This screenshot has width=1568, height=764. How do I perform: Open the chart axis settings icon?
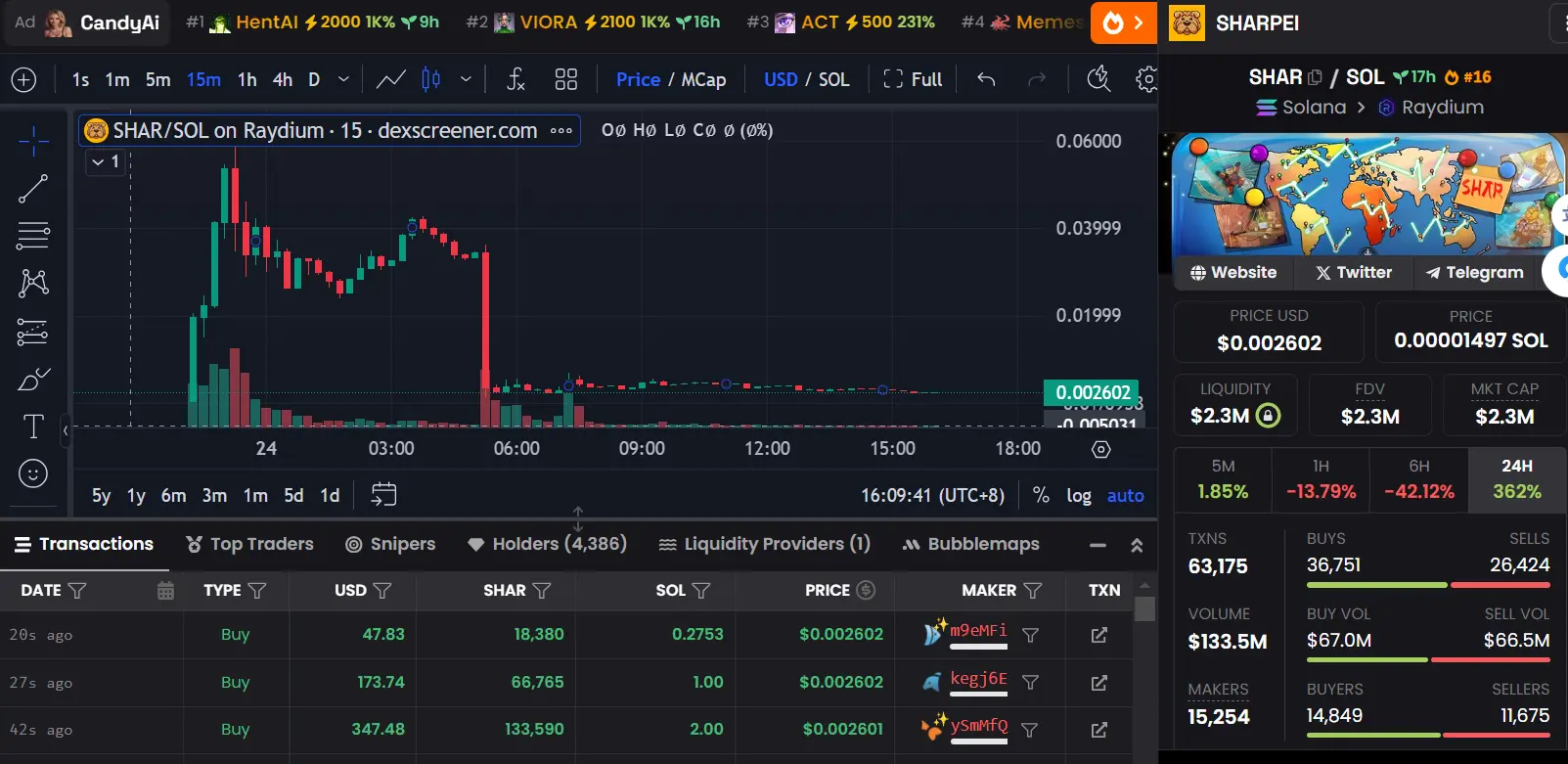(1101, 449)
